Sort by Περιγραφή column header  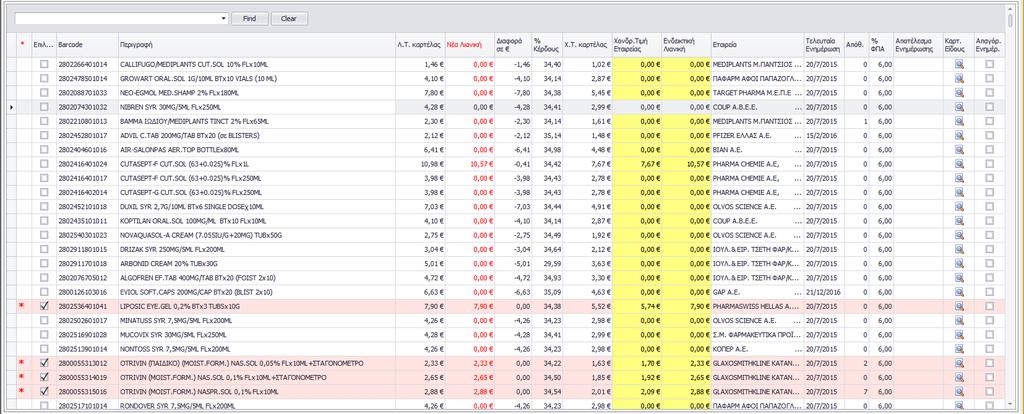click(x=257, y=44)
